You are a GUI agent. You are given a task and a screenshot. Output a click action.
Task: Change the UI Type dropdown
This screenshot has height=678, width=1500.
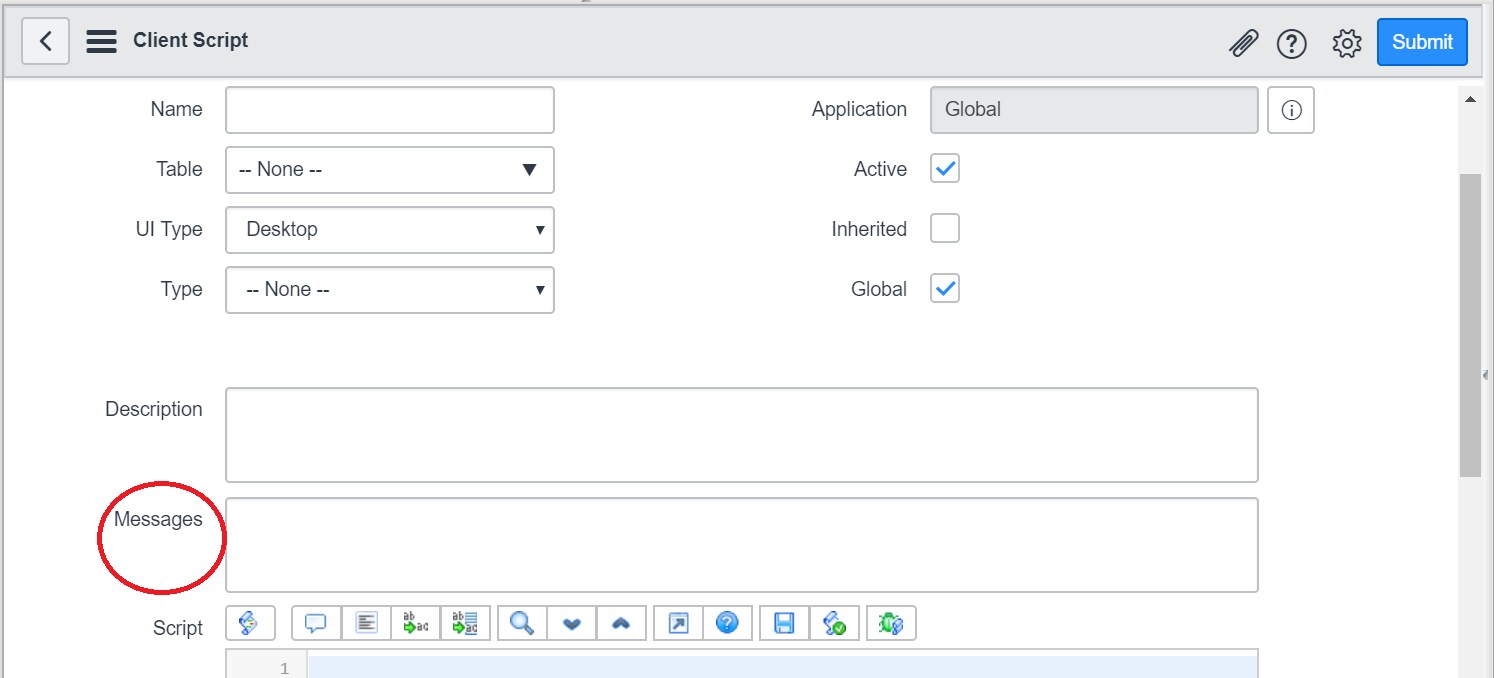(x=389, y=230)
